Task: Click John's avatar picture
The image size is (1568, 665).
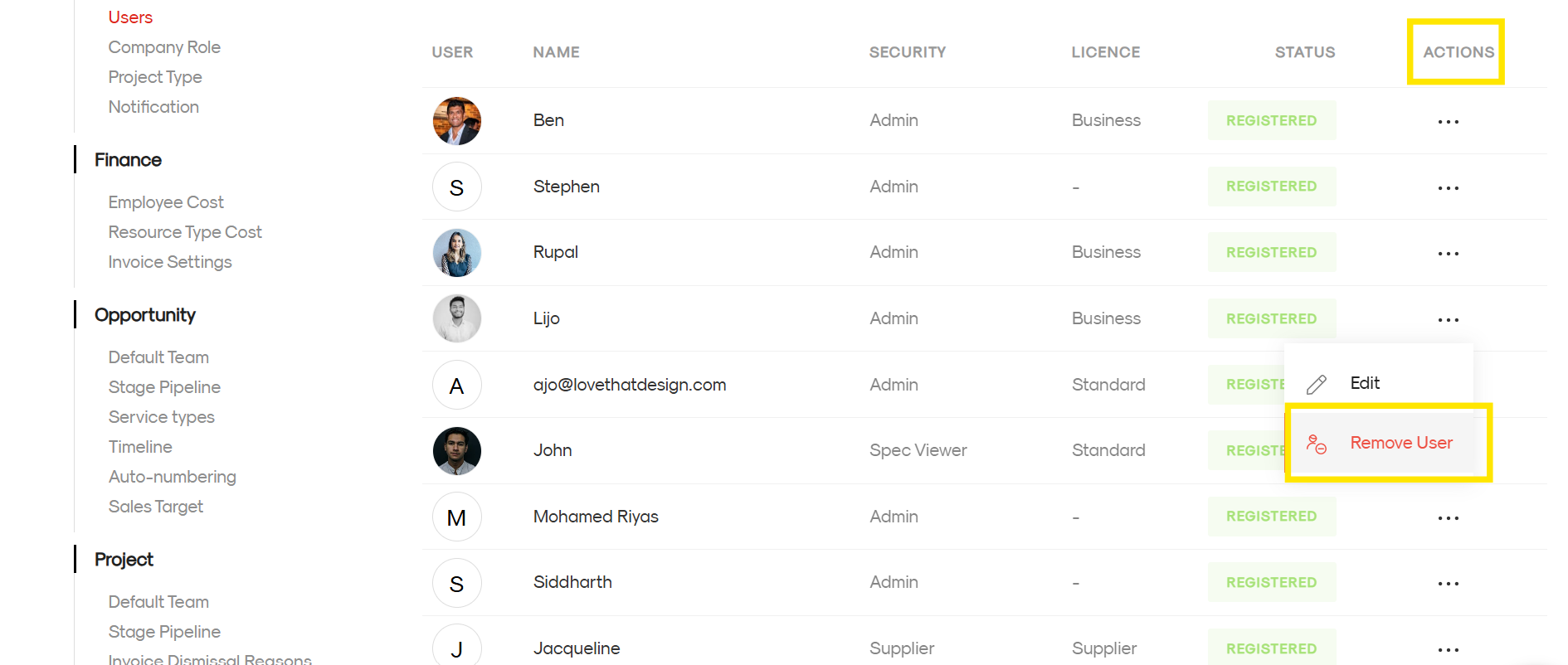Action: 457,451
